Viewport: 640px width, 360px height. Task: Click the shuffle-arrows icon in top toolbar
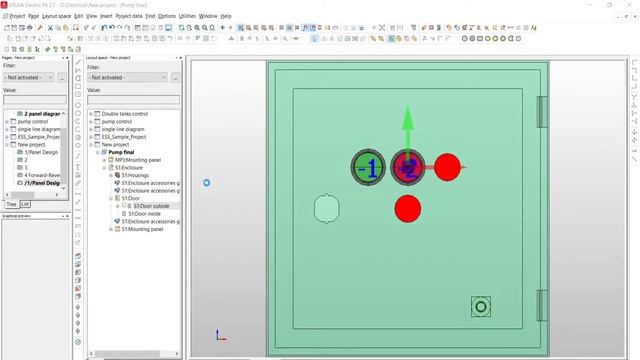point(382,28)
